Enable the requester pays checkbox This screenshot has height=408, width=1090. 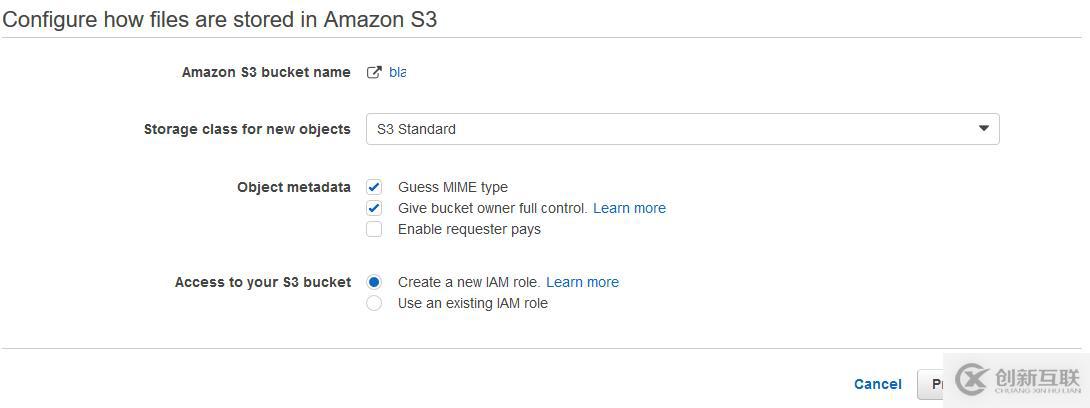374,229
